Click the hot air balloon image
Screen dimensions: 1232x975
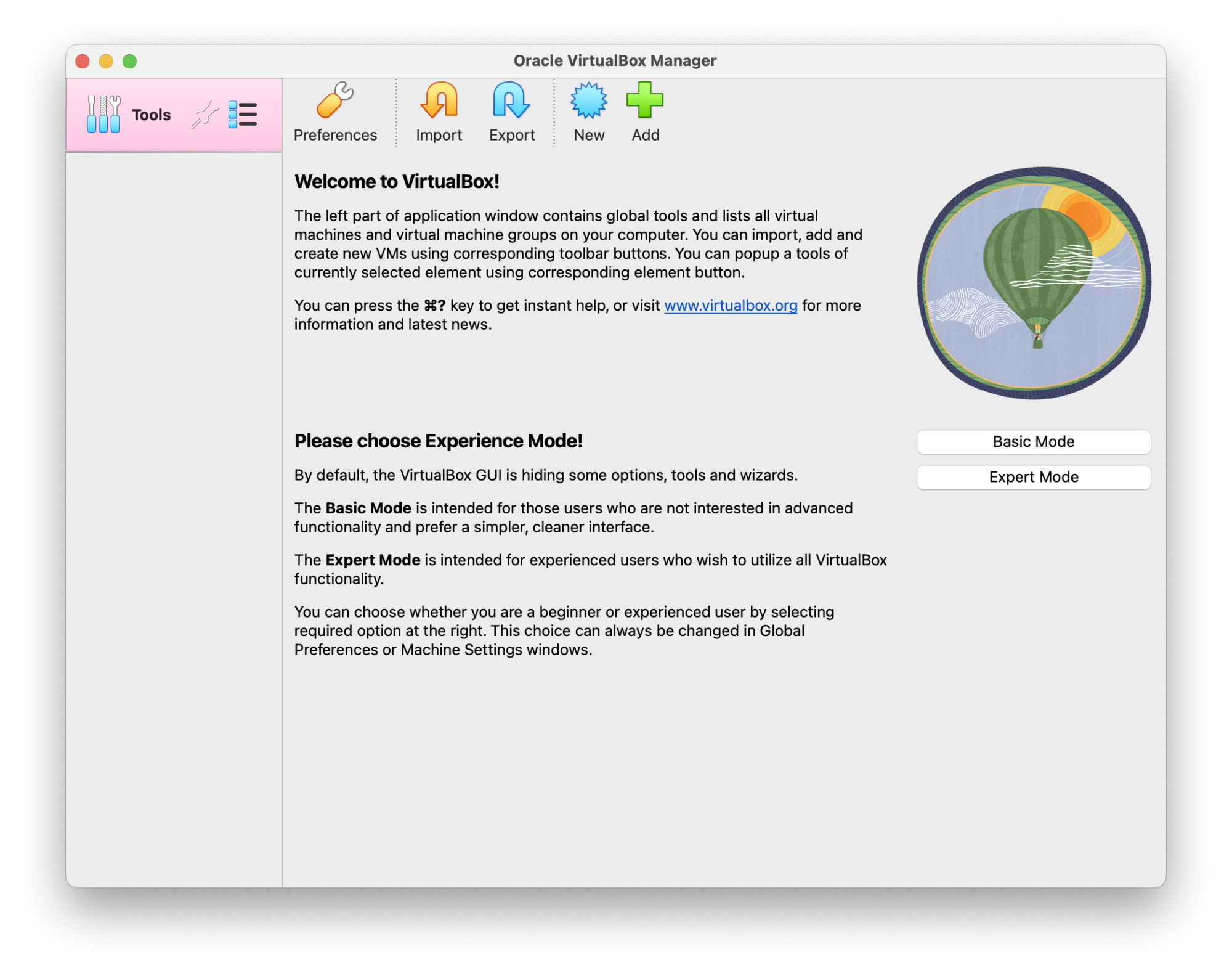pyautogui.click(x=1033, y=284)
